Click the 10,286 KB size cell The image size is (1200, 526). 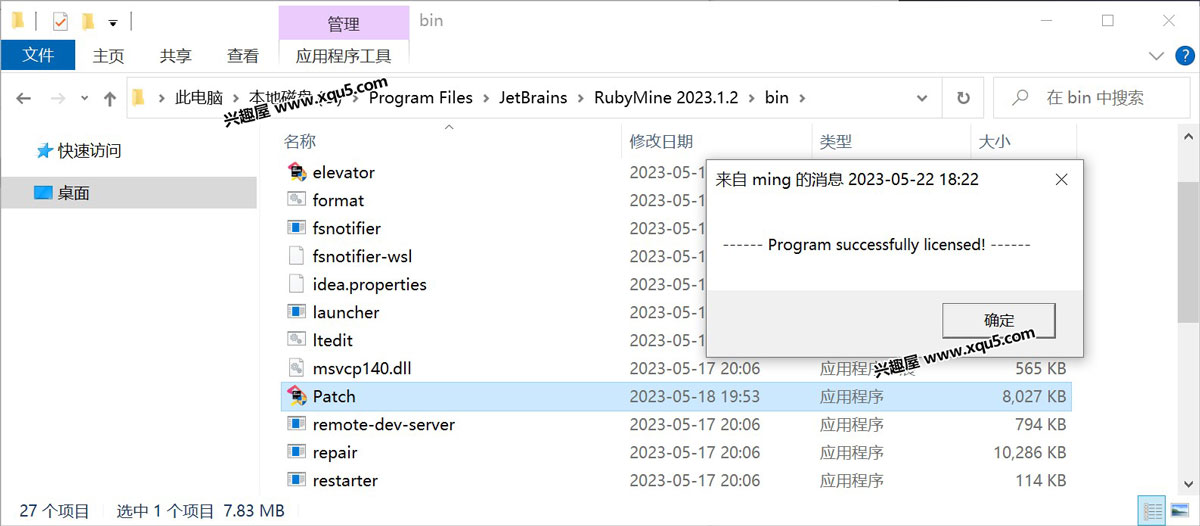coord(1030,452)
